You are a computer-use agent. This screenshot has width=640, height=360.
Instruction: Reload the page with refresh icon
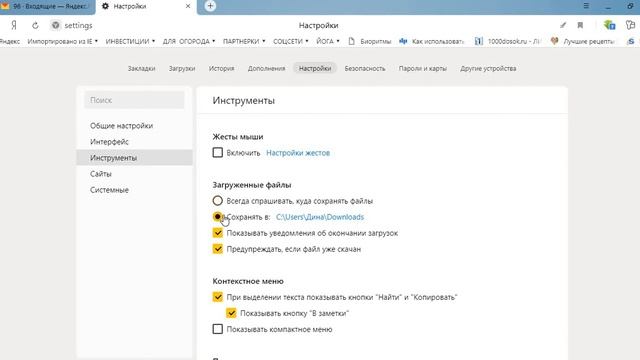(x=35, y=25)
